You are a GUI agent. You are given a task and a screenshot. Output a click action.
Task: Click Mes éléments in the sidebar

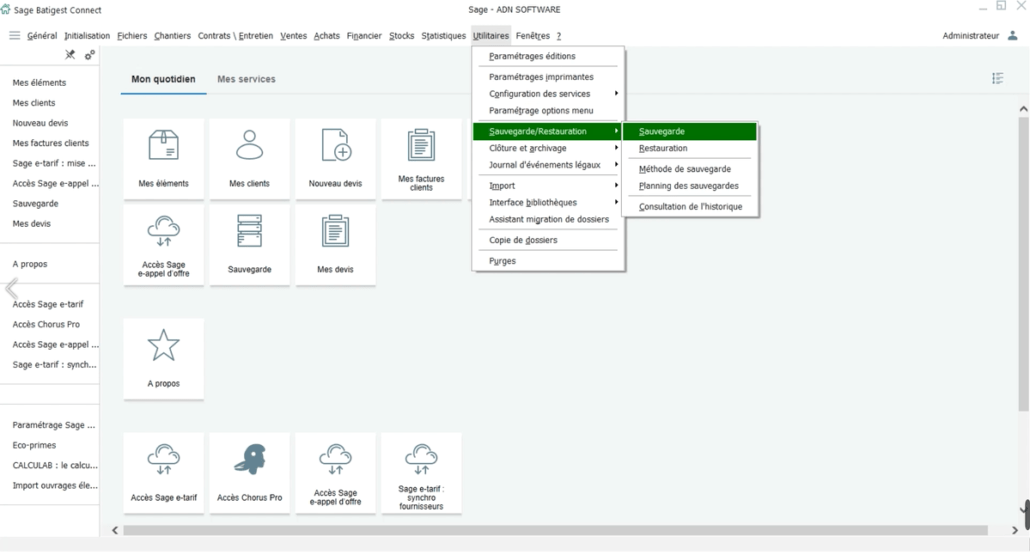[x=39, y=83]
